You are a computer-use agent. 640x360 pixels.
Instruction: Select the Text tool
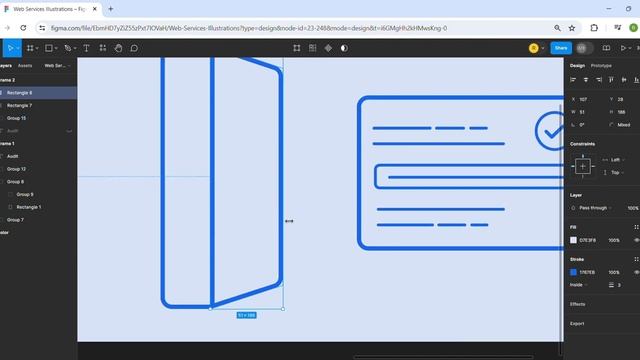click(x=86, y=48)
